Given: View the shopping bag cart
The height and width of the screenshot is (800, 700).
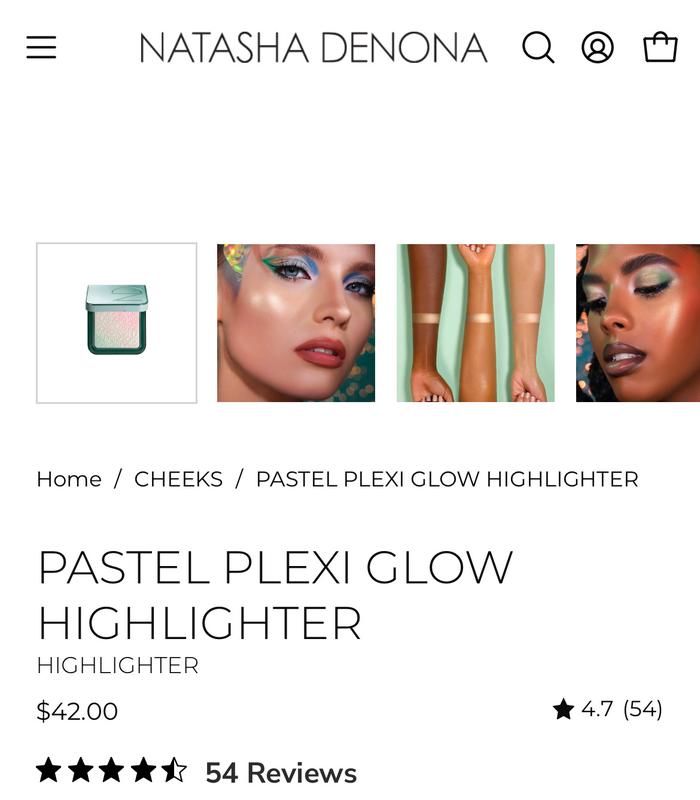Looking at the screenshot, I should click(660, 47).
